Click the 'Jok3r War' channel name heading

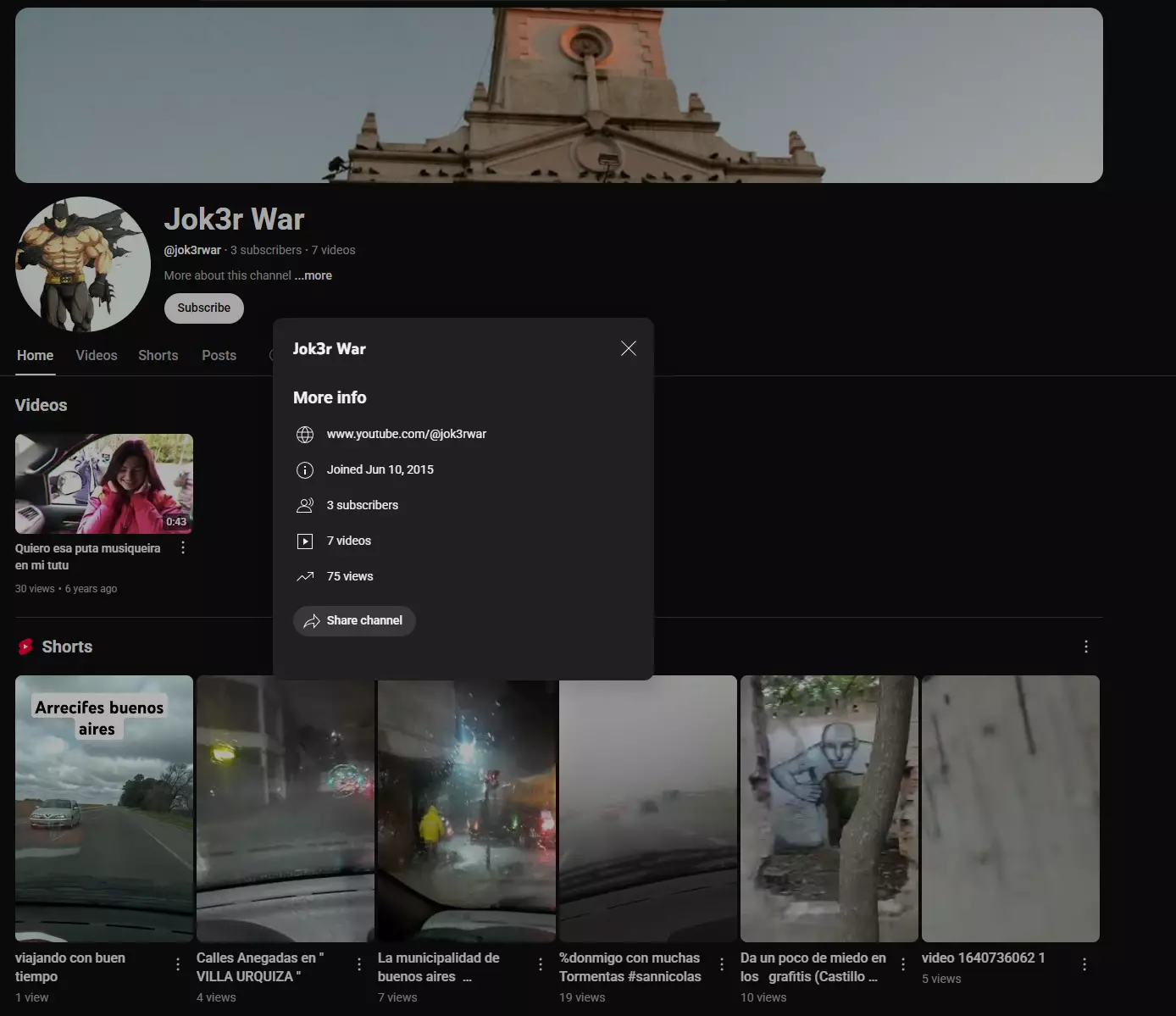234,219
